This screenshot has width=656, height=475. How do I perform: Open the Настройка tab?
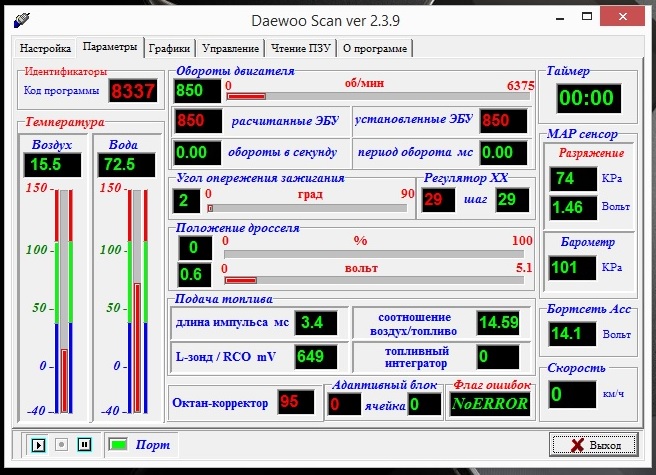pyautogui.click(x=46, y=48)
